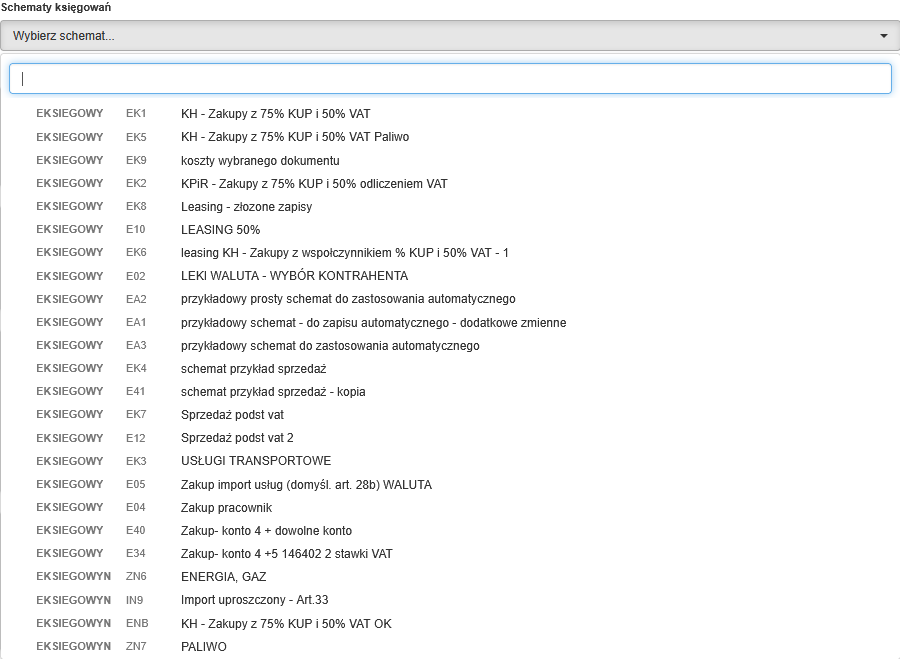Select 'Zakup import usług' WALUTA entry
The height and width of the screenshot is (659, 900).
306,485
